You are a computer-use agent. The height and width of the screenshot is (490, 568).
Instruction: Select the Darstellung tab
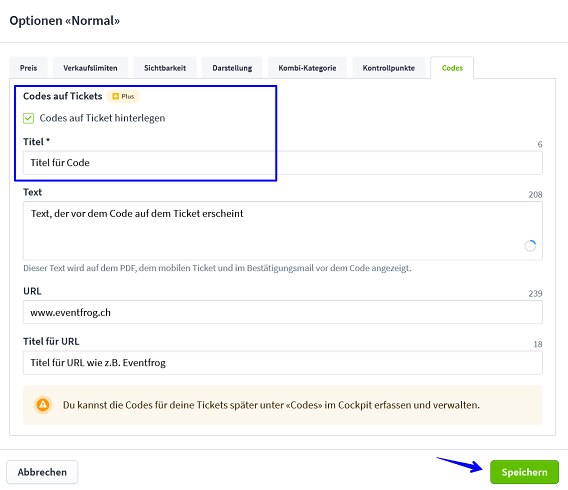pos(232,68)
